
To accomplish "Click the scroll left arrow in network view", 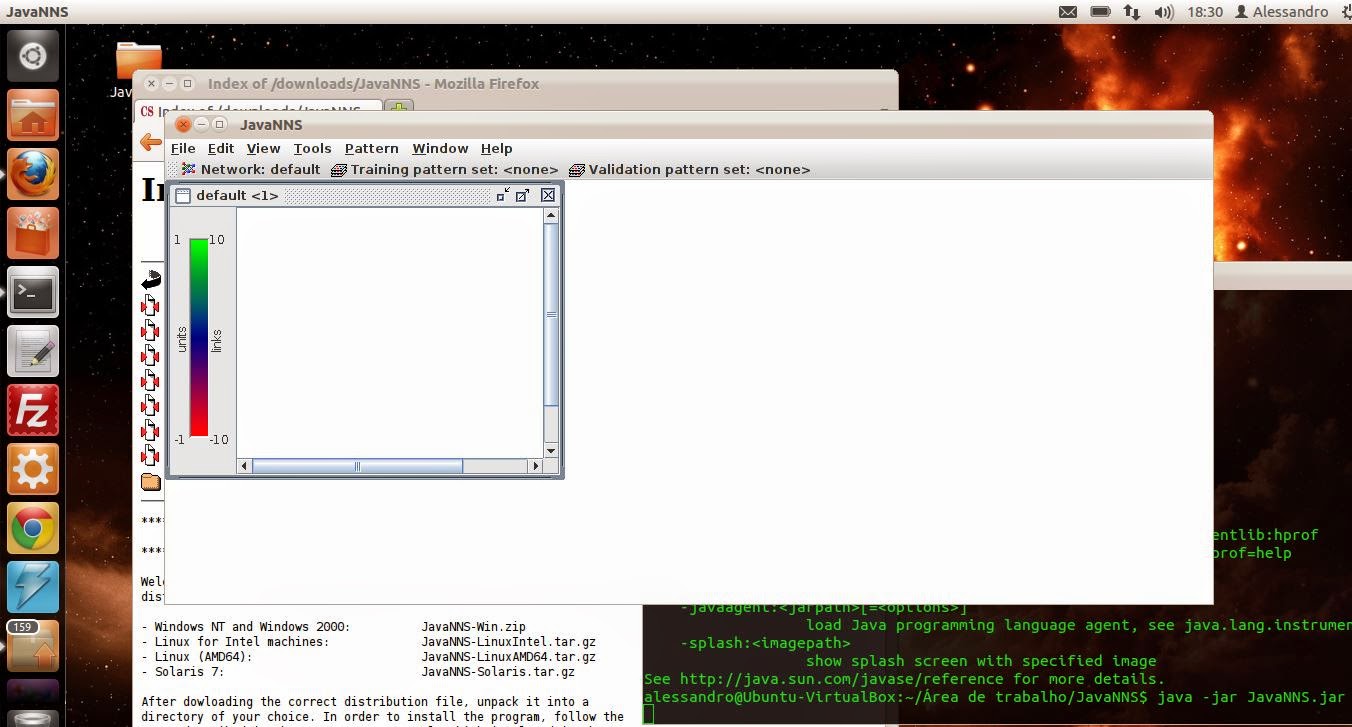I will click(244, 466).
